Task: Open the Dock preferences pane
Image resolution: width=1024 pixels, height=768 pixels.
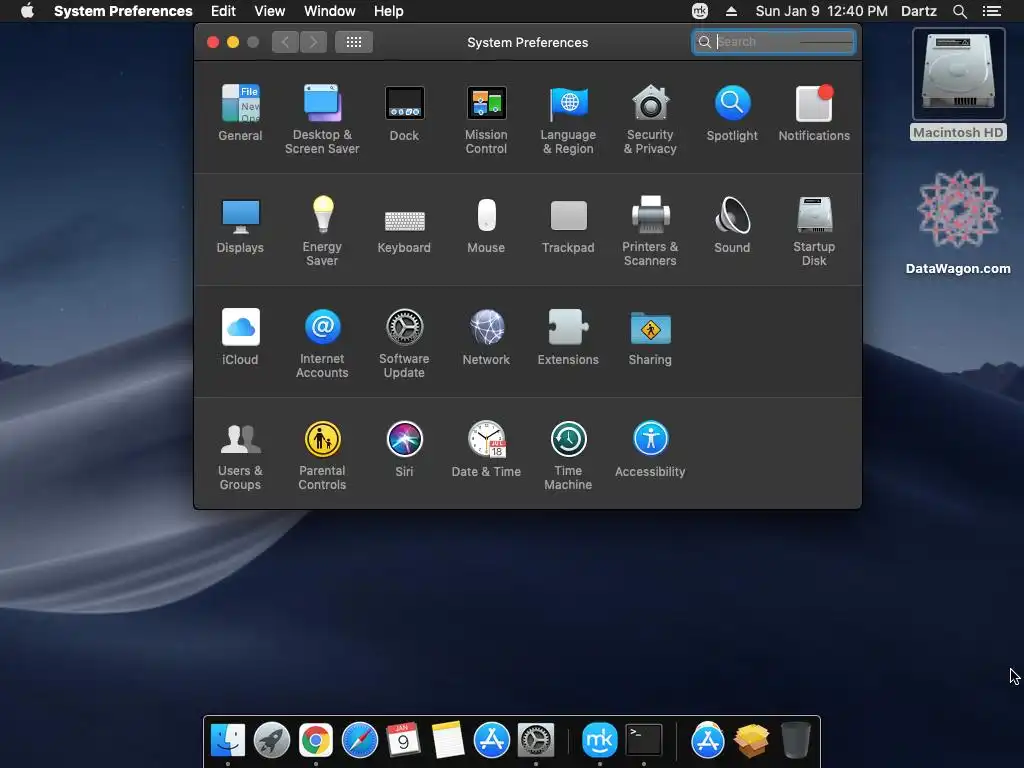Action: pos(404,112)
